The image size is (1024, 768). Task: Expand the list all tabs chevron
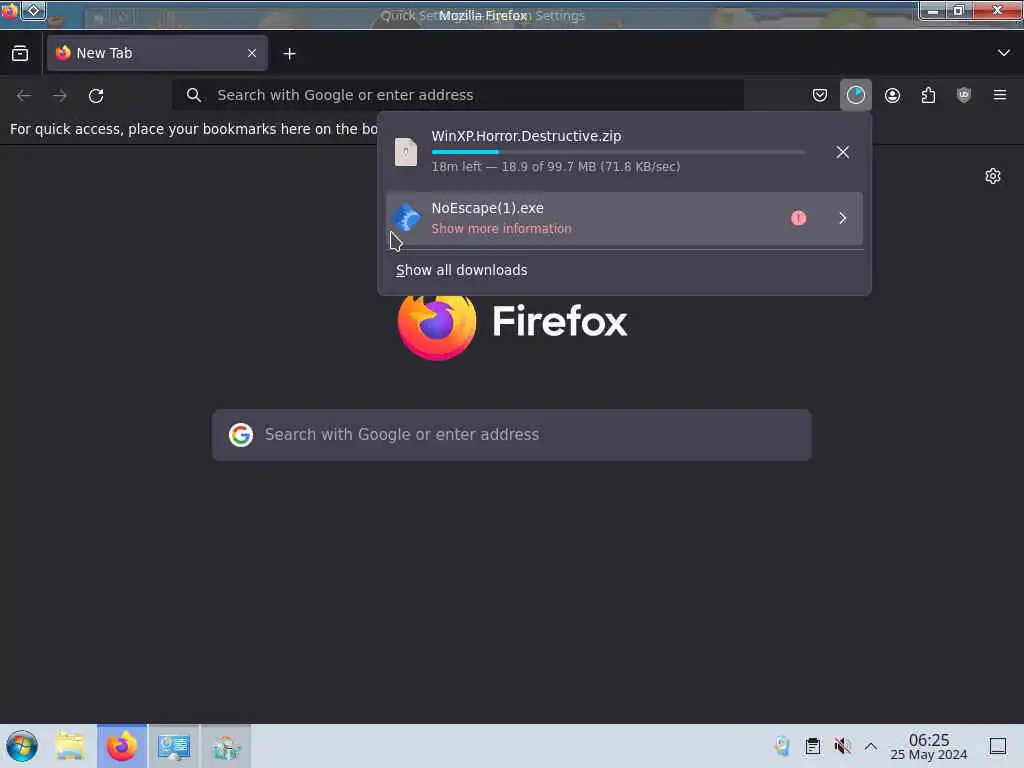(1004, 53)
